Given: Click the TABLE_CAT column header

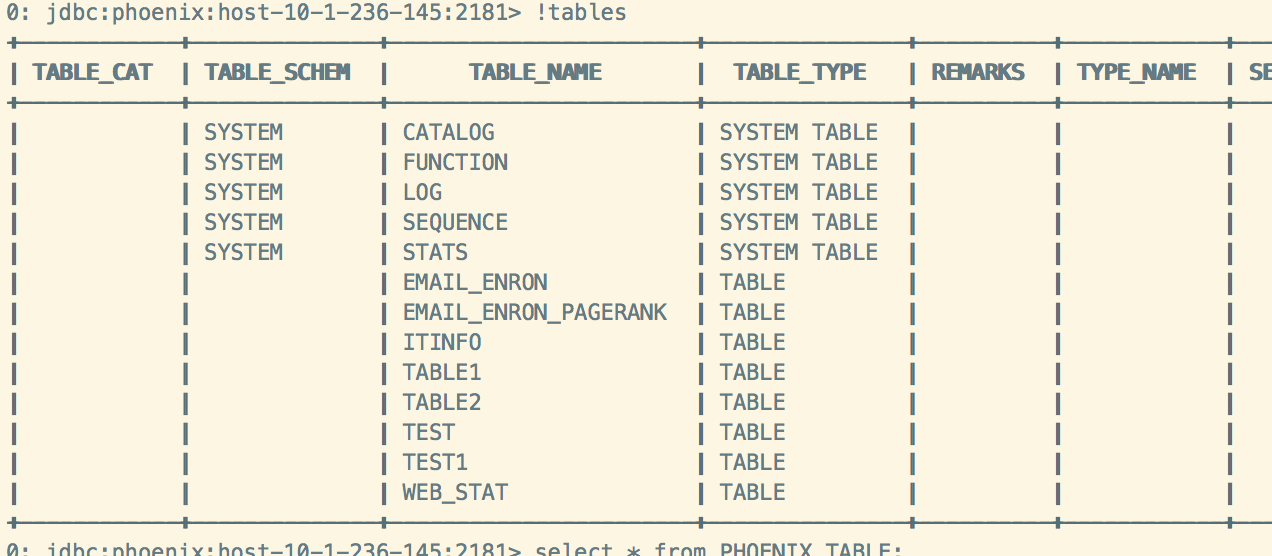Looking at the screenshot, I should tap(92, 72).
